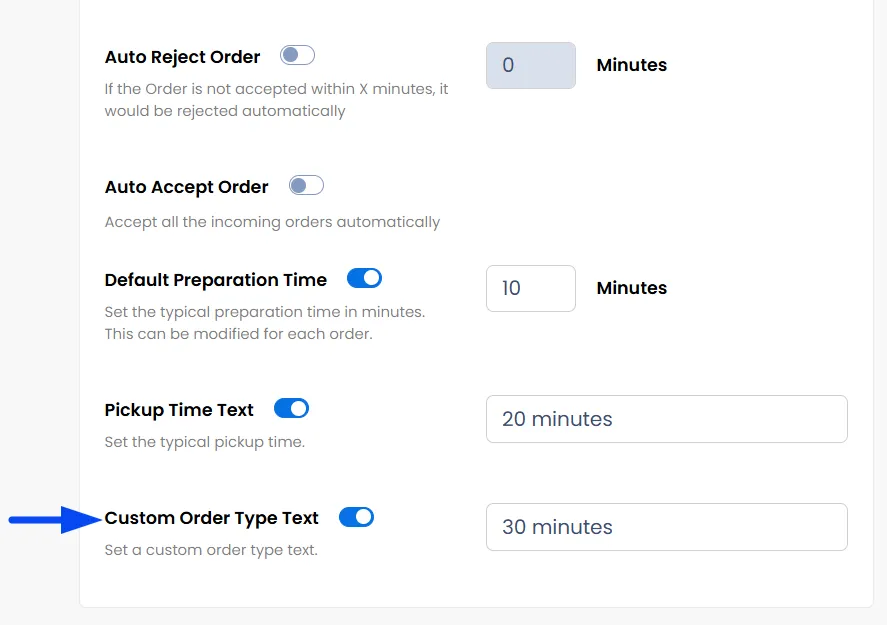Focus the preparation time field showing 10
The width and height of the screenshot is (887, 625).
click(530, 288)
